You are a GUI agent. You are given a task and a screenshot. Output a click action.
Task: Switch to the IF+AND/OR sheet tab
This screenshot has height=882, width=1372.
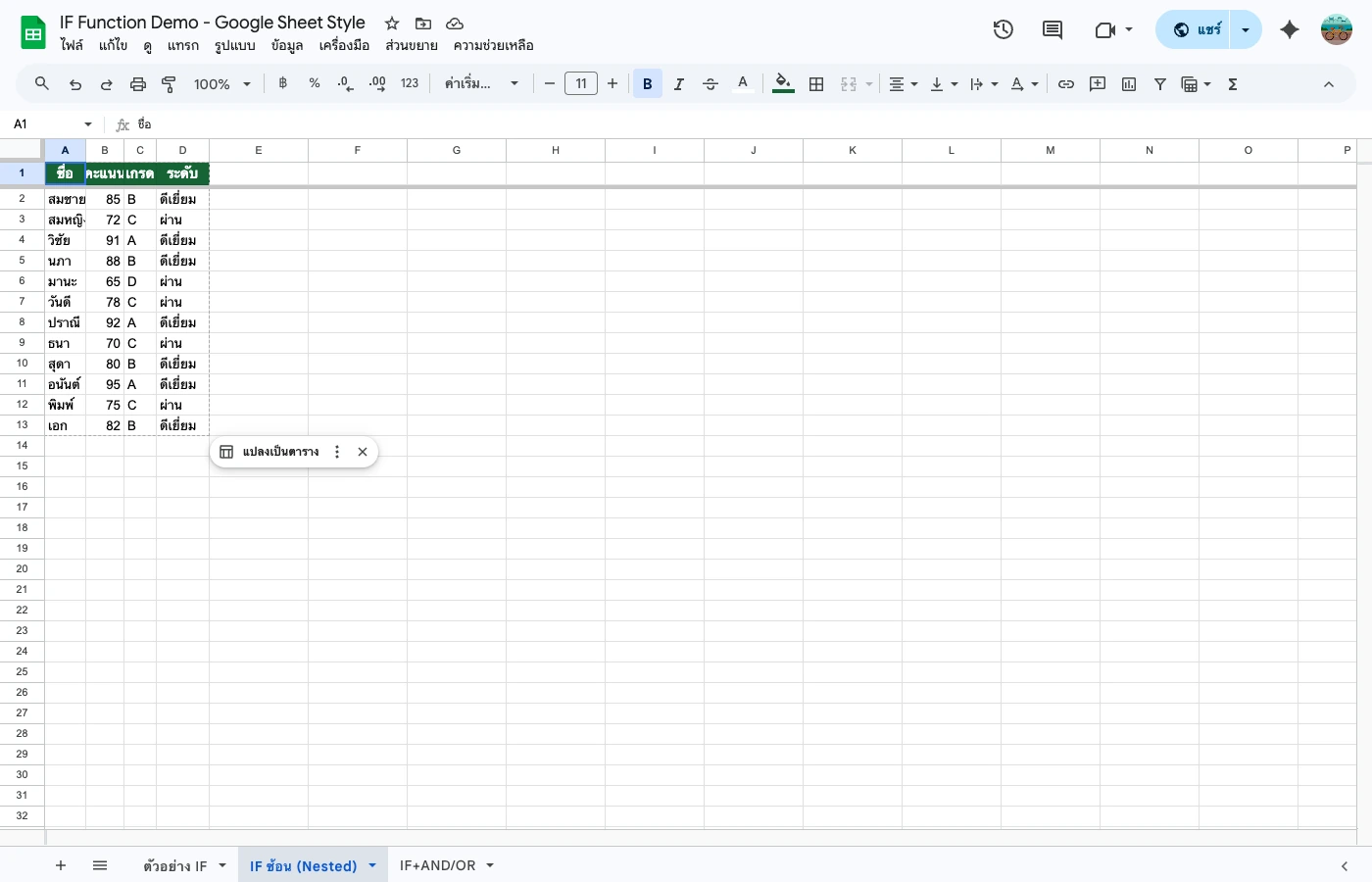click(x=437, y=865)
